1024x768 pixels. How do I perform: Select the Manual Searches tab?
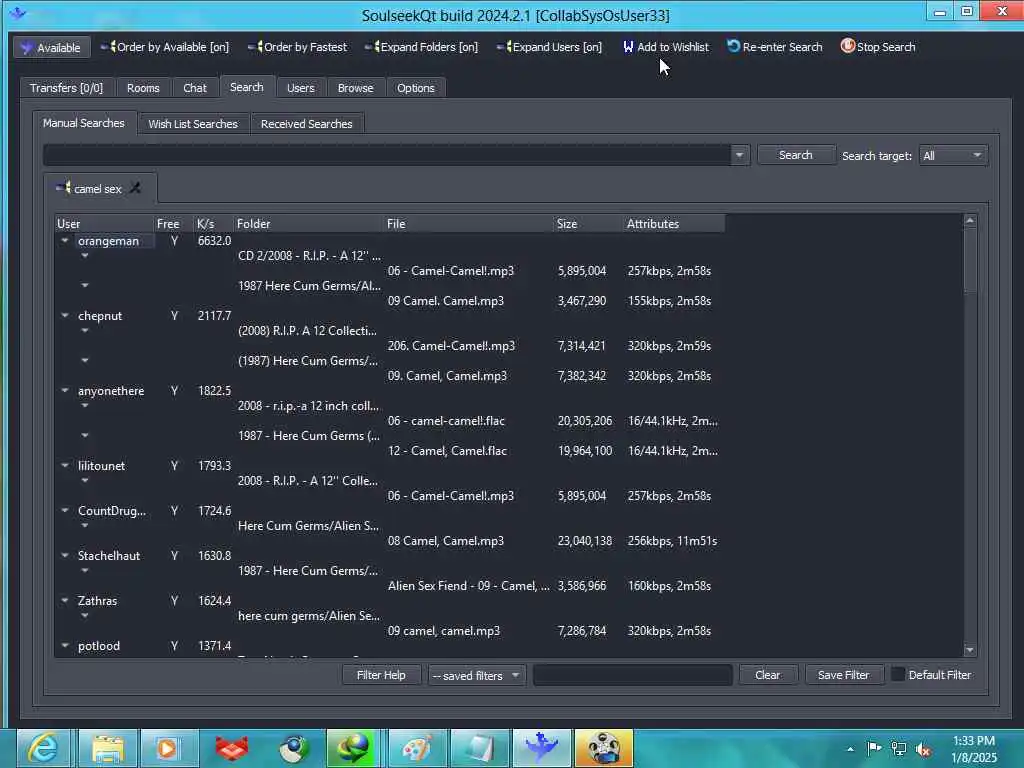[84, 123]
